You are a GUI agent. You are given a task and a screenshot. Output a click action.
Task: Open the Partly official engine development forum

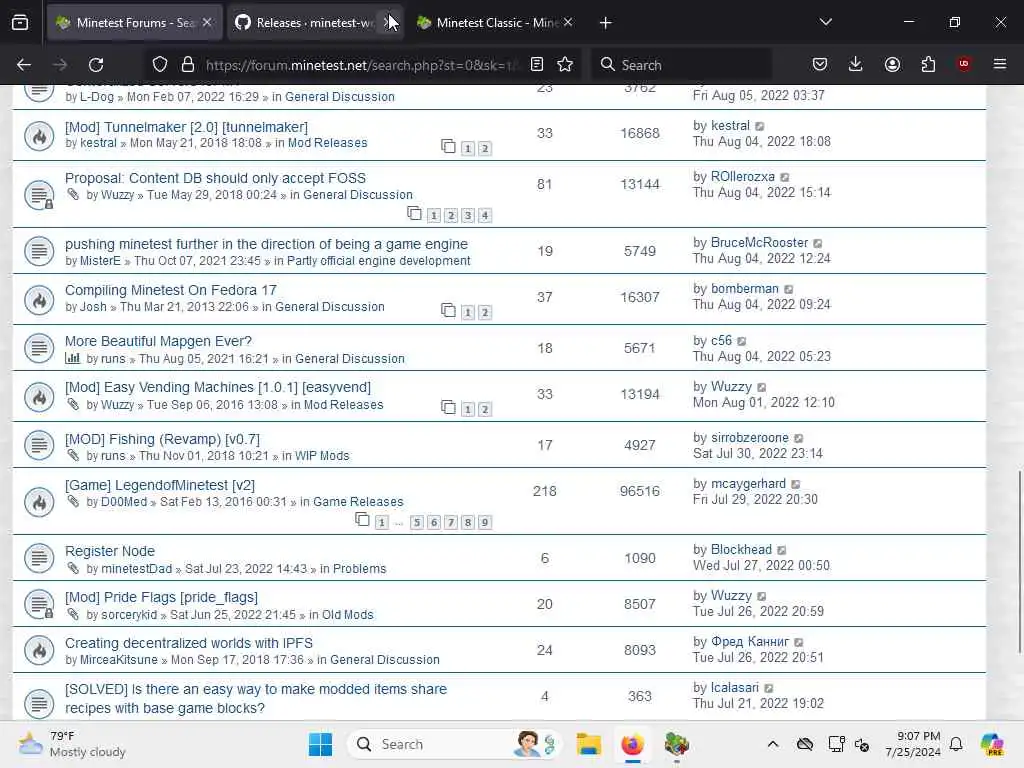pyautogui.click(x=379, y=261)
